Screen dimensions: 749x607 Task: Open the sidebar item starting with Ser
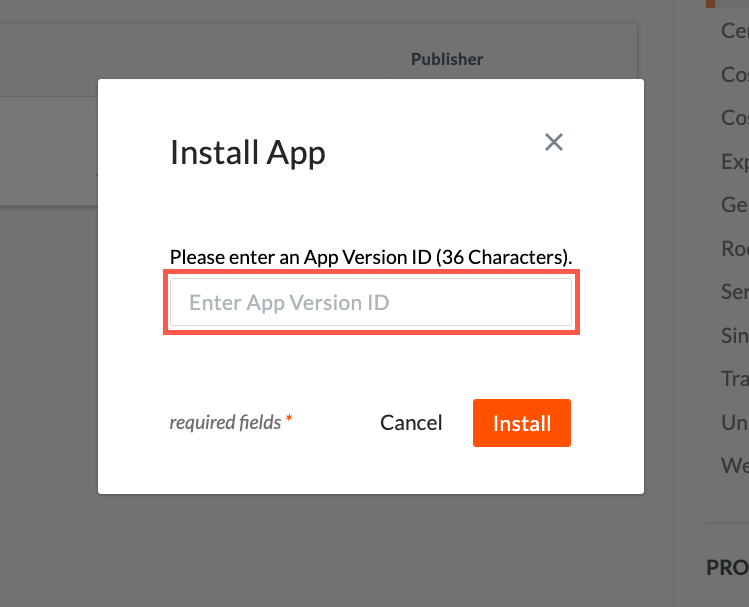tap(735, 292)
